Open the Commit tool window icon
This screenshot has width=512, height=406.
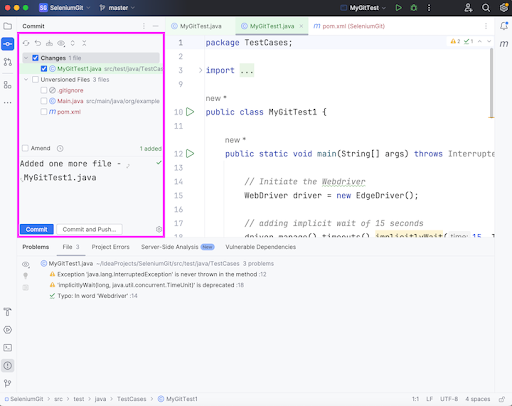pos(7,44)
